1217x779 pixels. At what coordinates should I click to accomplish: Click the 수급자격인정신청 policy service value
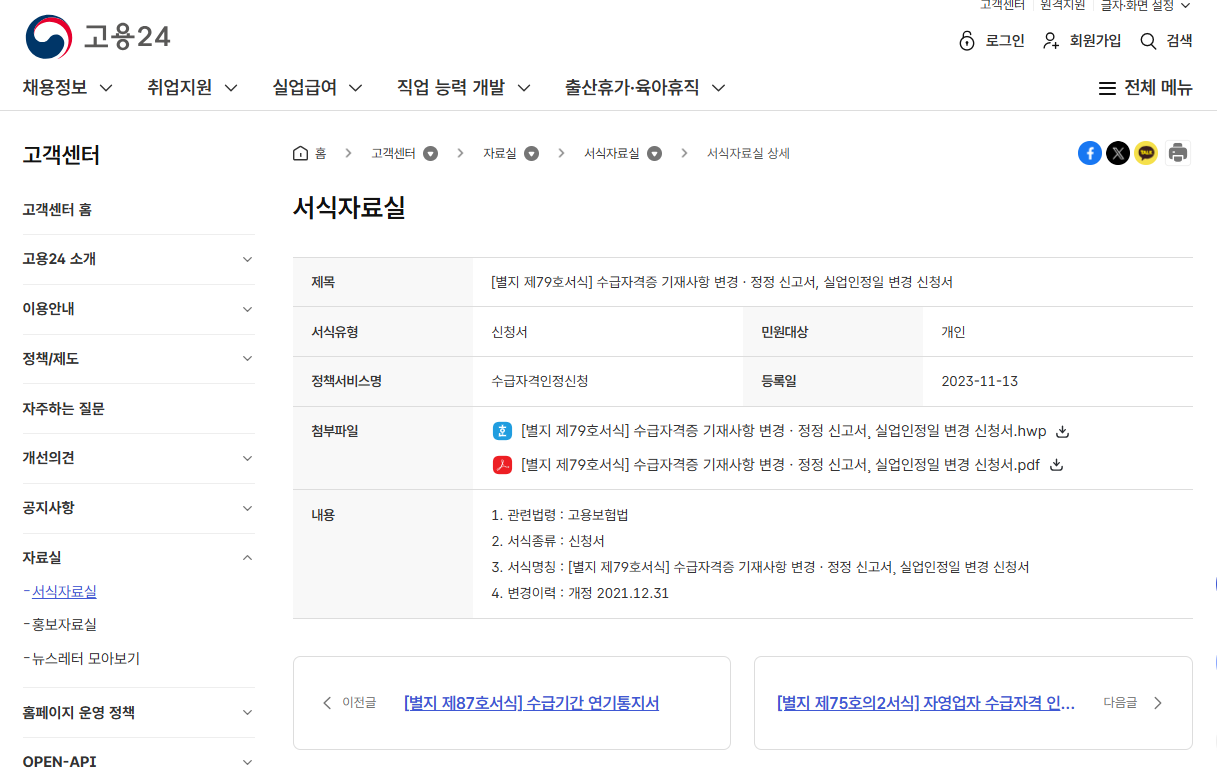click(x=539, y=381)
